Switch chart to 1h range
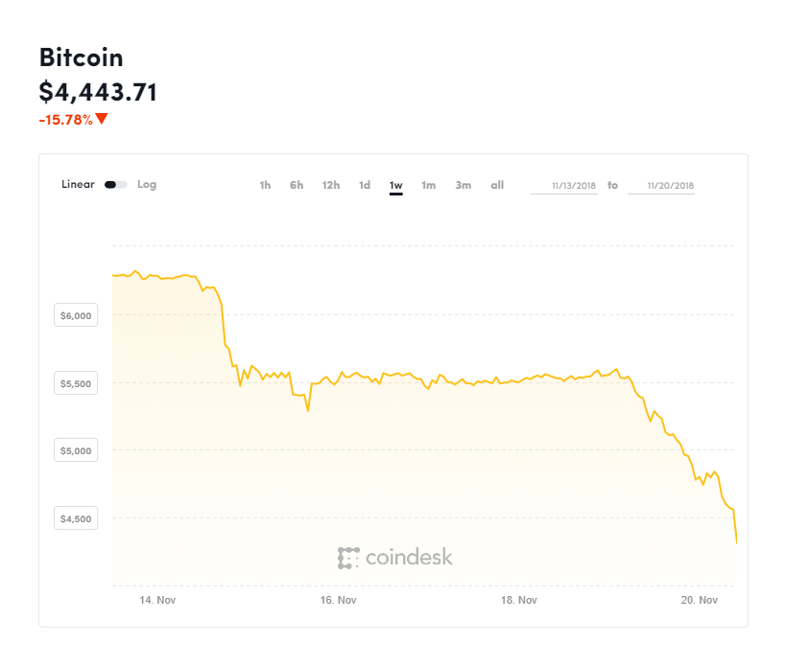 [265, 185]
